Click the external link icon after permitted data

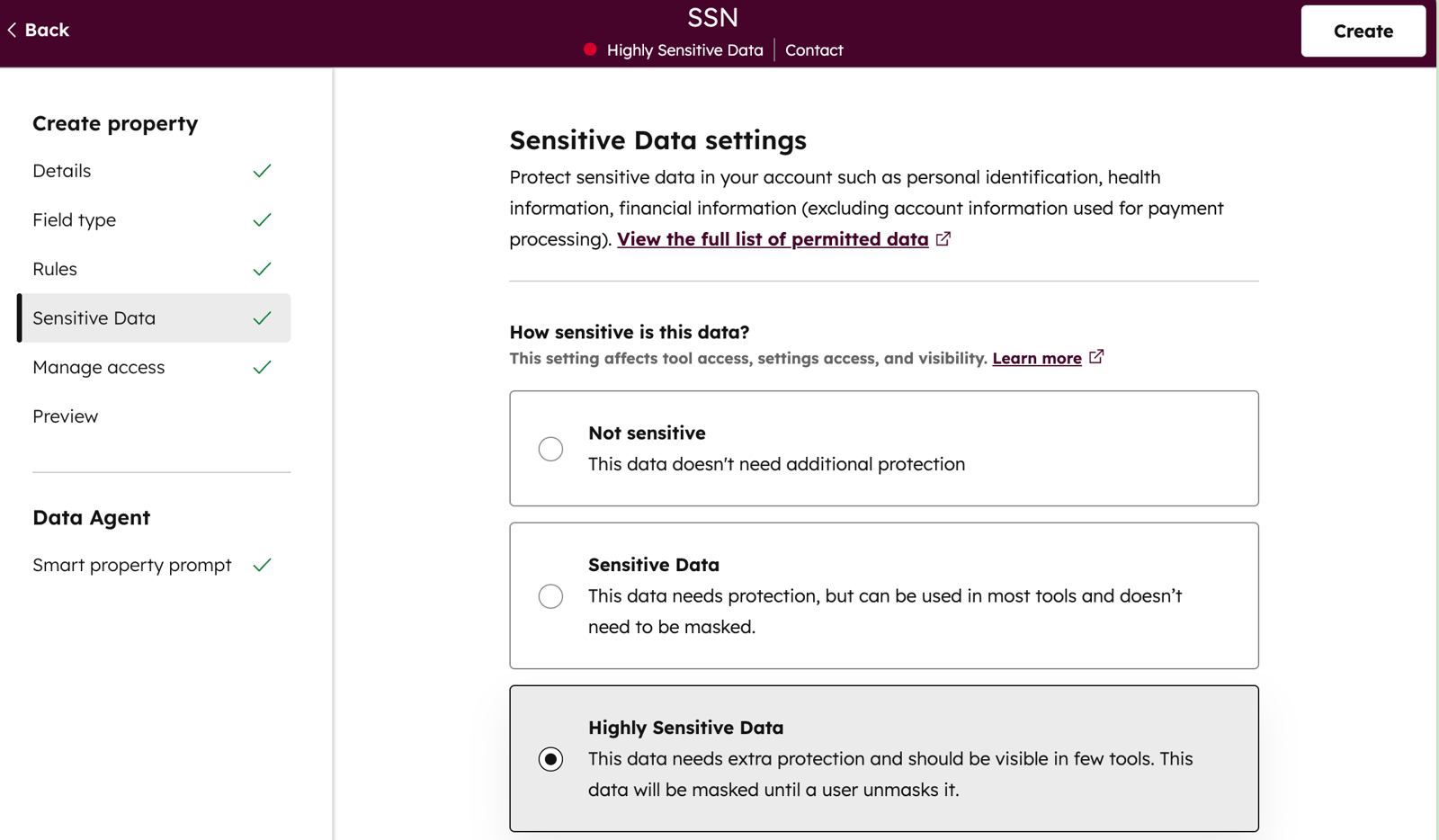[943, 238]
